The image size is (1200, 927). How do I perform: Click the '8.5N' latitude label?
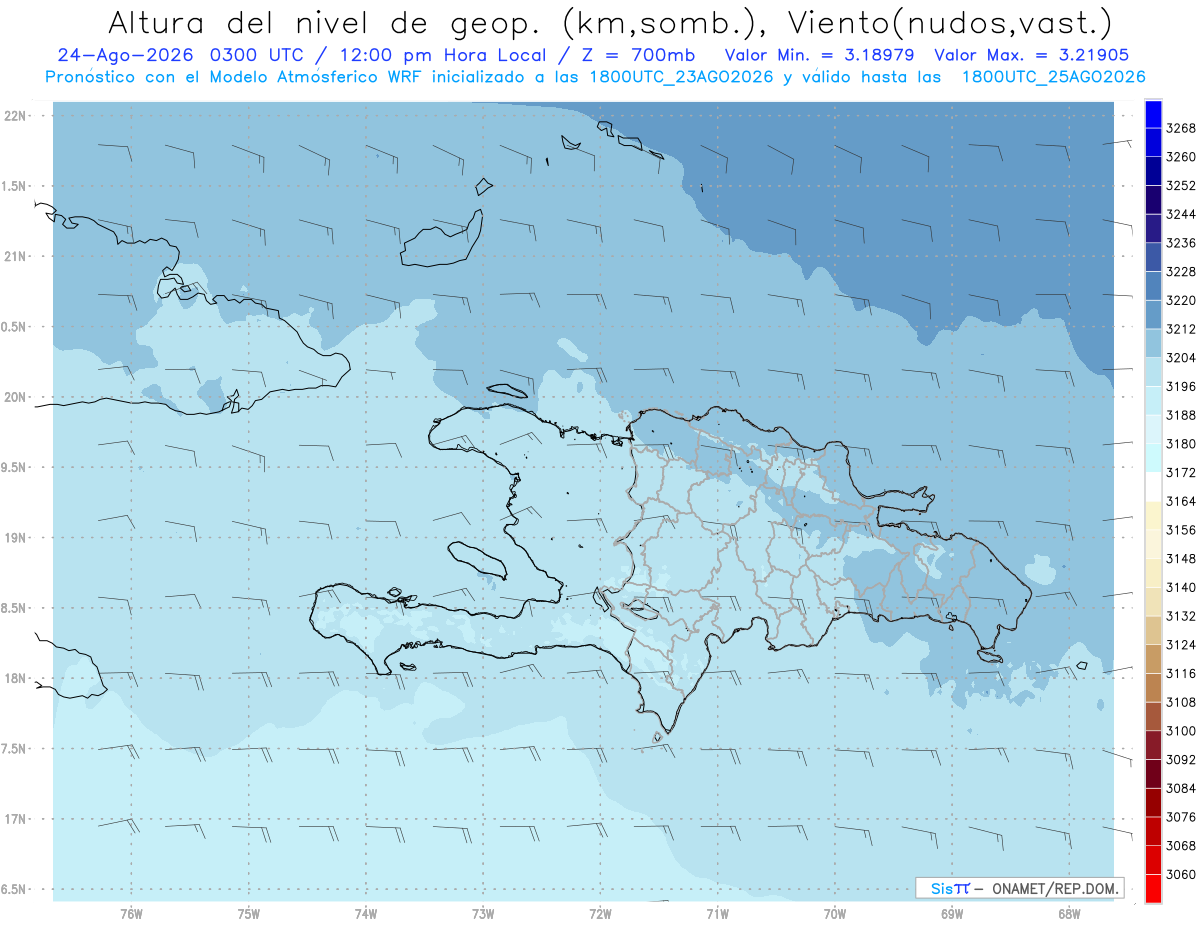14,608
